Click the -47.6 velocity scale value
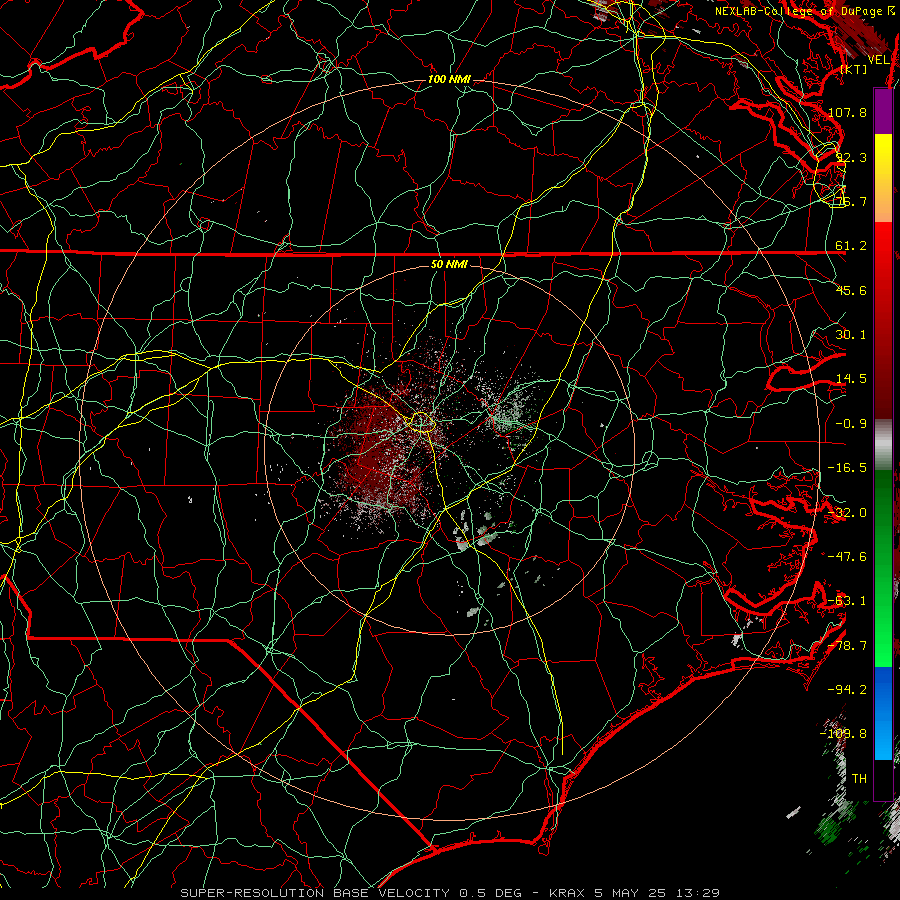900x900 pixels. pos(847,557)
